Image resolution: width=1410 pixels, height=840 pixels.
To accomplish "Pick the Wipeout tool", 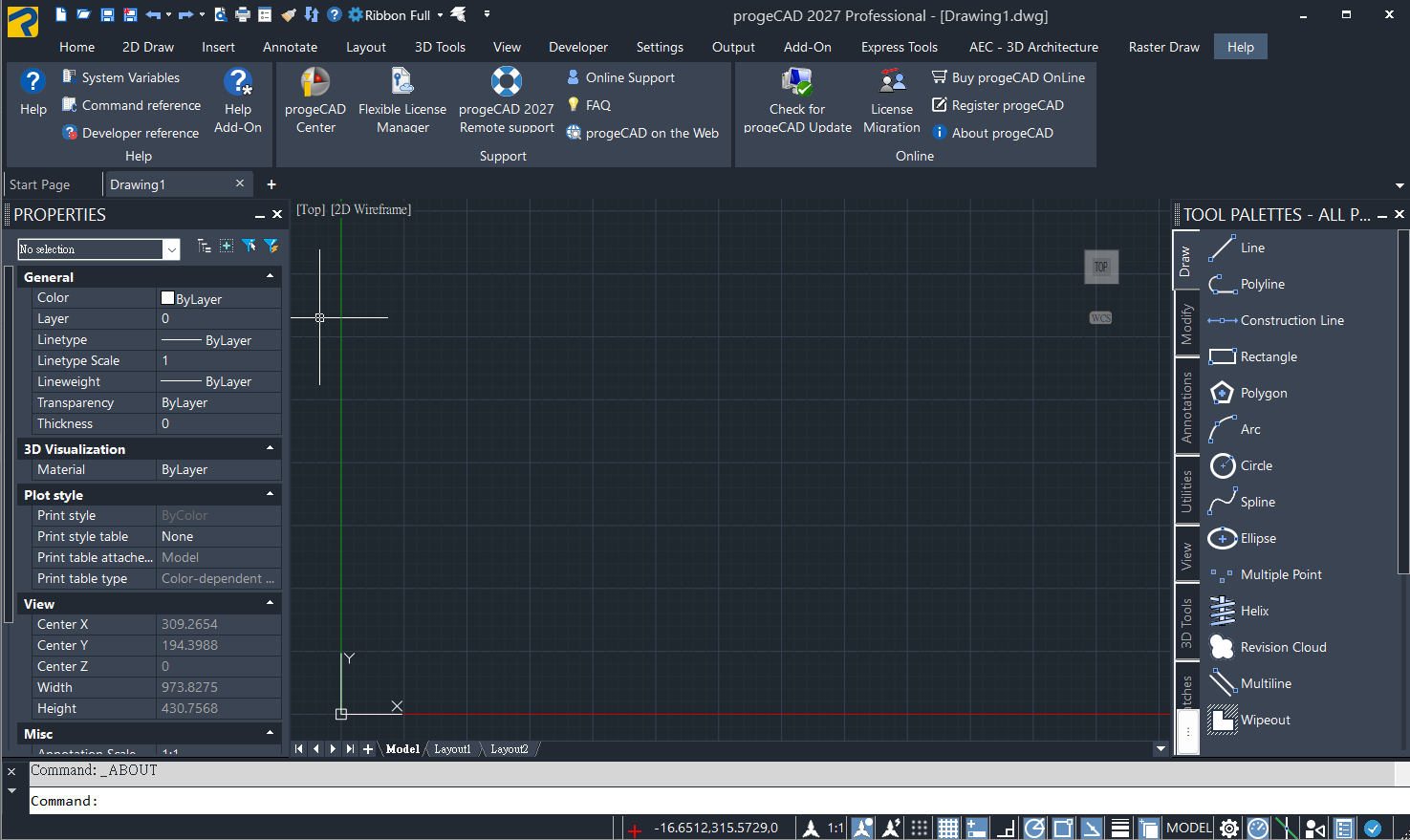I will (1249, 720).
